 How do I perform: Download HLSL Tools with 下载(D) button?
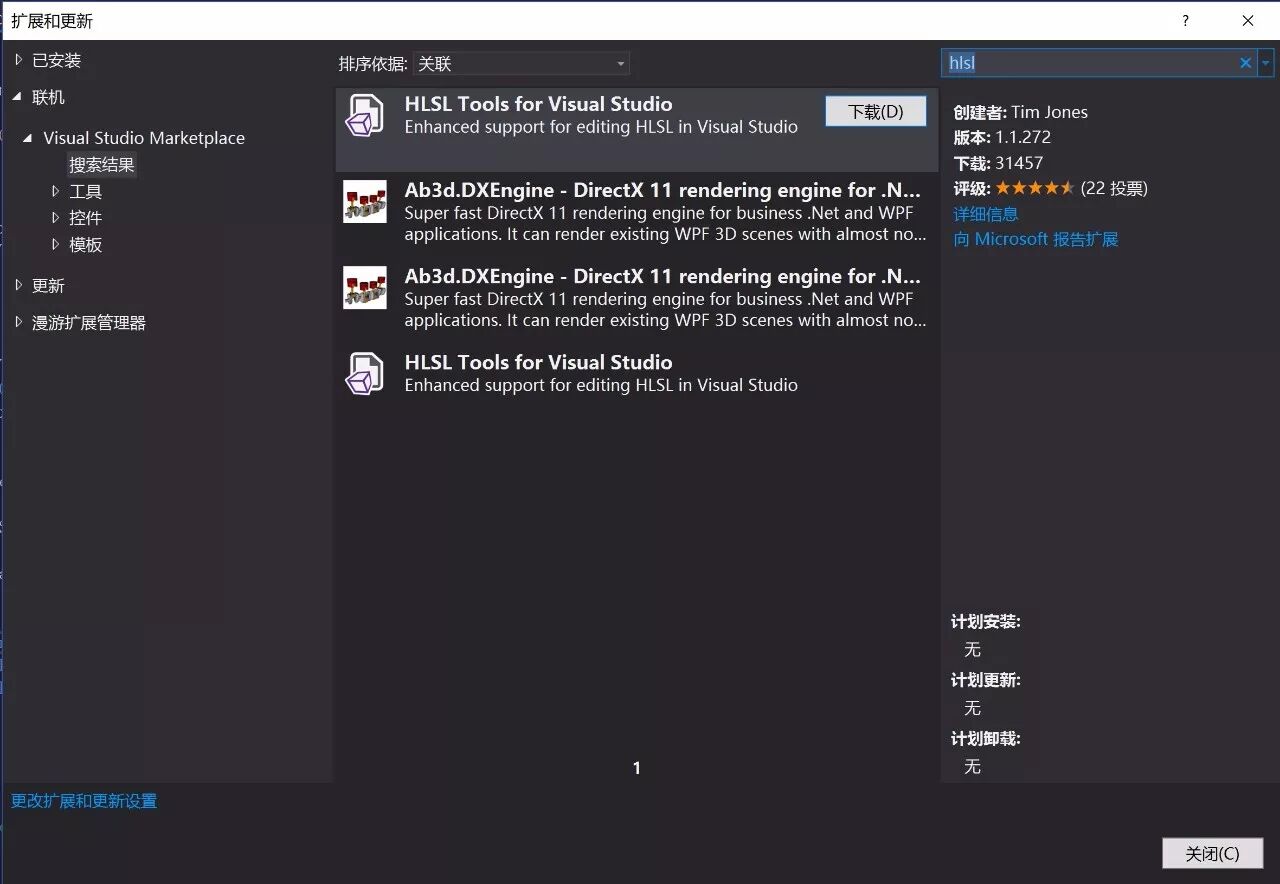tap(876, 111)
